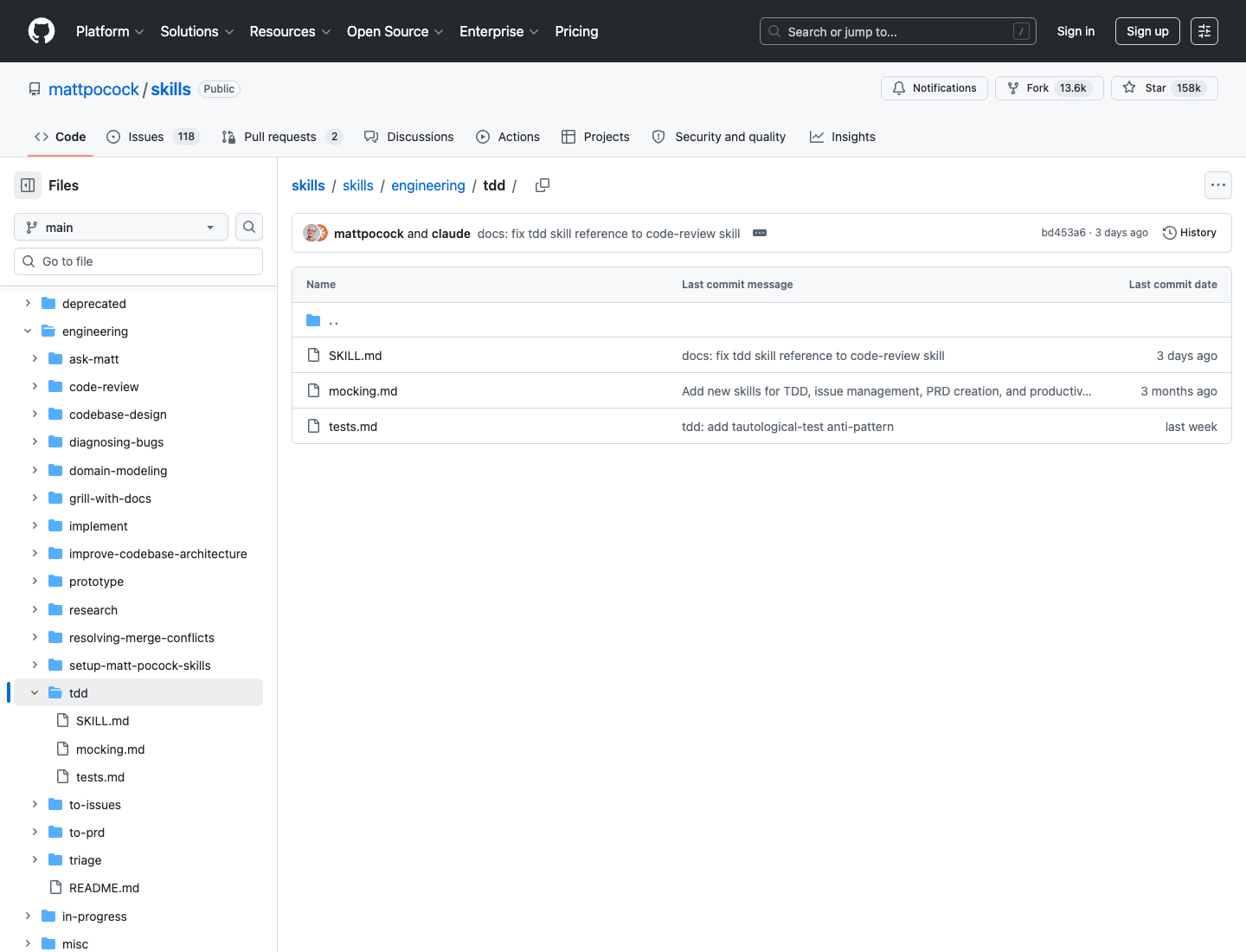This screenshot has width=1246, height=952.
Task: Click the Notifications bell button
Action: coord(934,88)
